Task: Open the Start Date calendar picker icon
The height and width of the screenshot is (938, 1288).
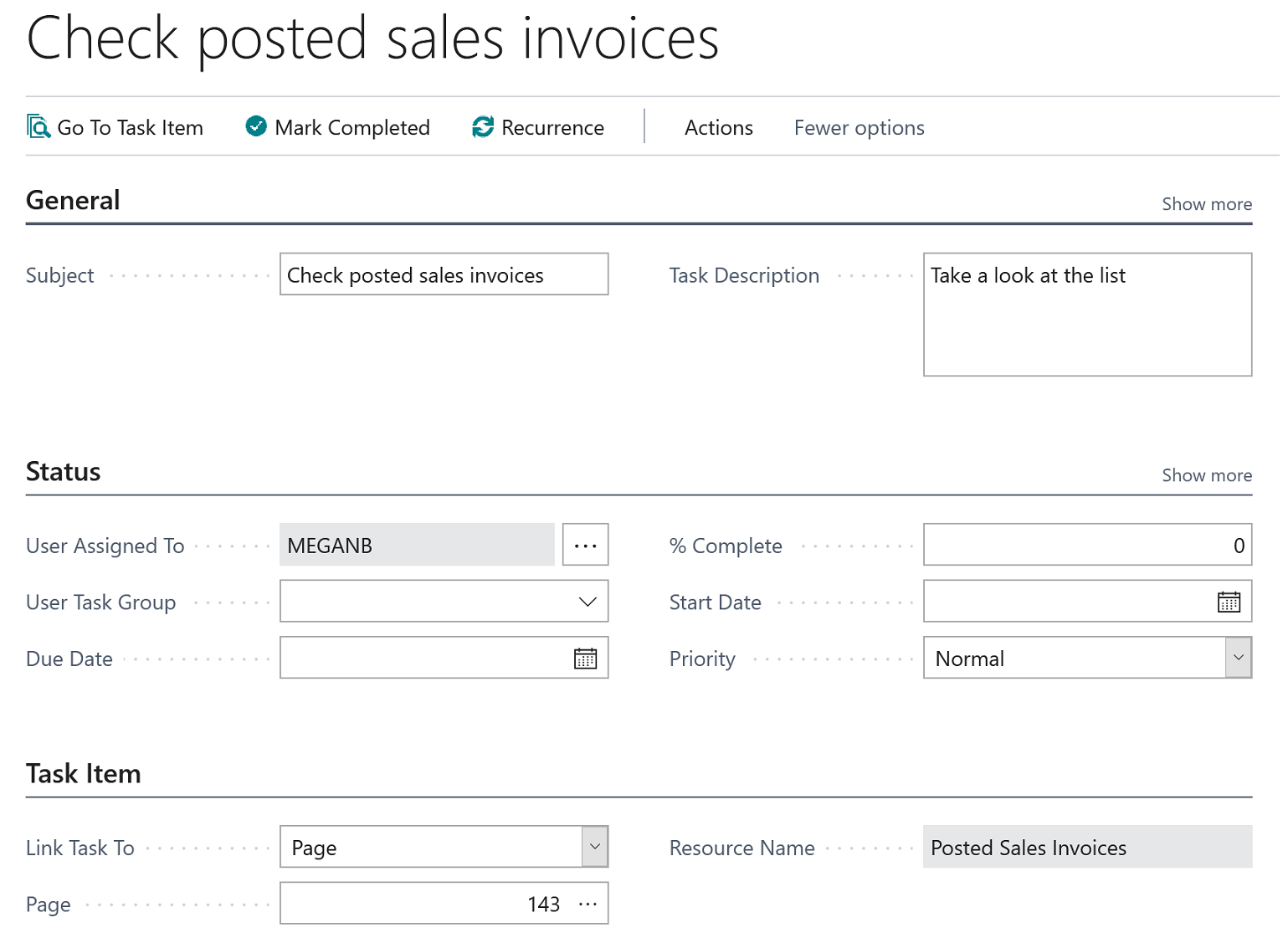Action: click(1229, 601)
